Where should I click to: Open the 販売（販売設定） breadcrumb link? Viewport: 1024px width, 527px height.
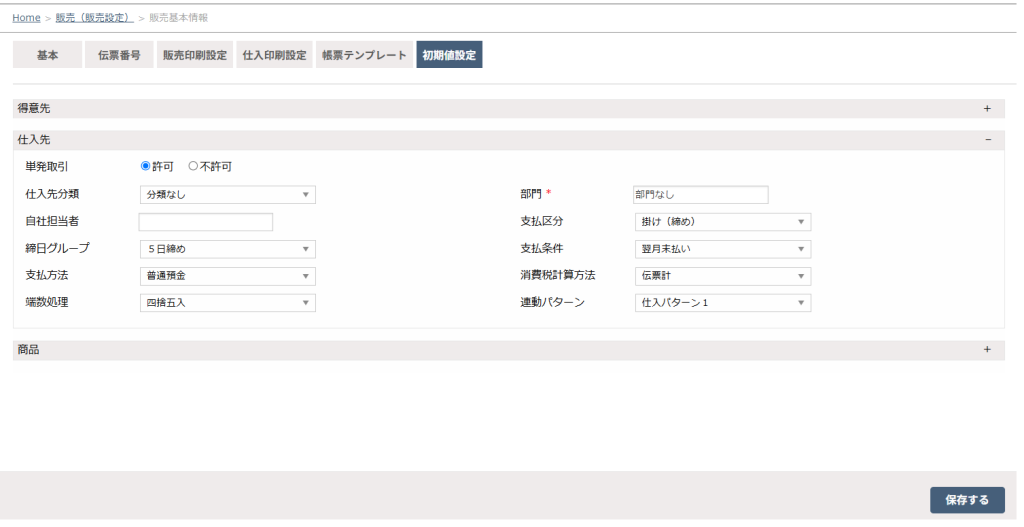pos(95,18)
